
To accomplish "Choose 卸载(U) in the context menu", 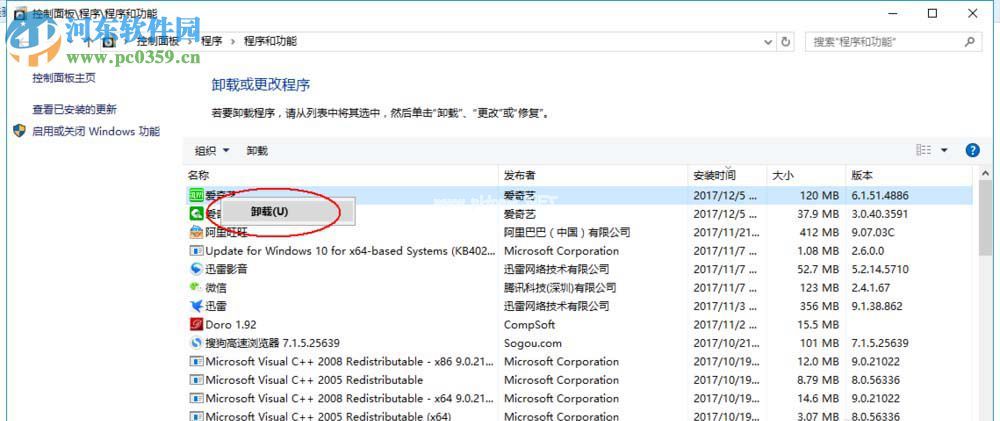I will 269,212.
